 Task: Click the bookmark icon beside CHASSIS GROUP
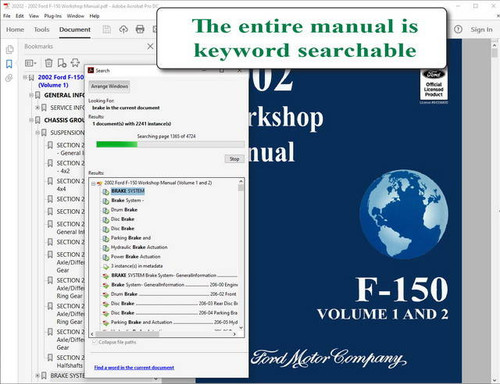pos(38,120)
